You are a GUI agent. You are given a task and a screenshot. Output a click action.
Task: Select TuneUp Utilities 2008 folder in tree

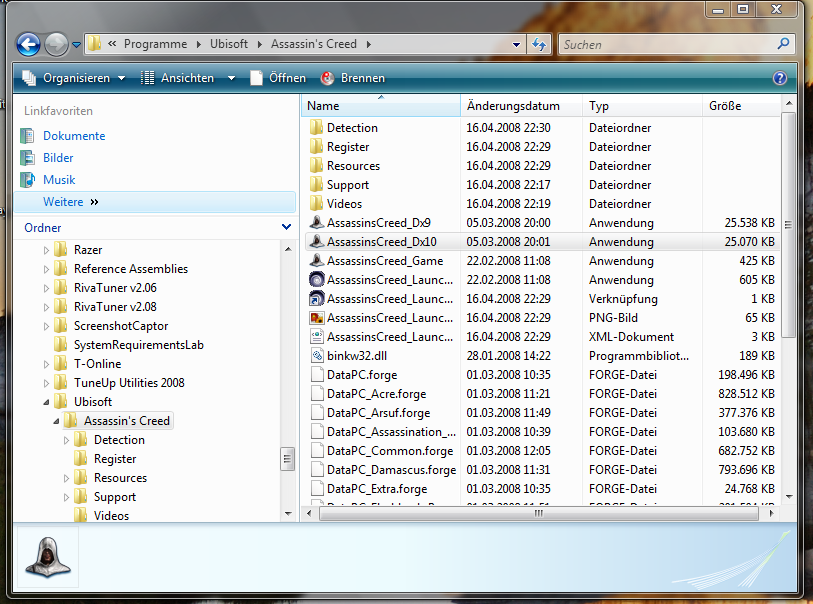[x=129, y=383]
